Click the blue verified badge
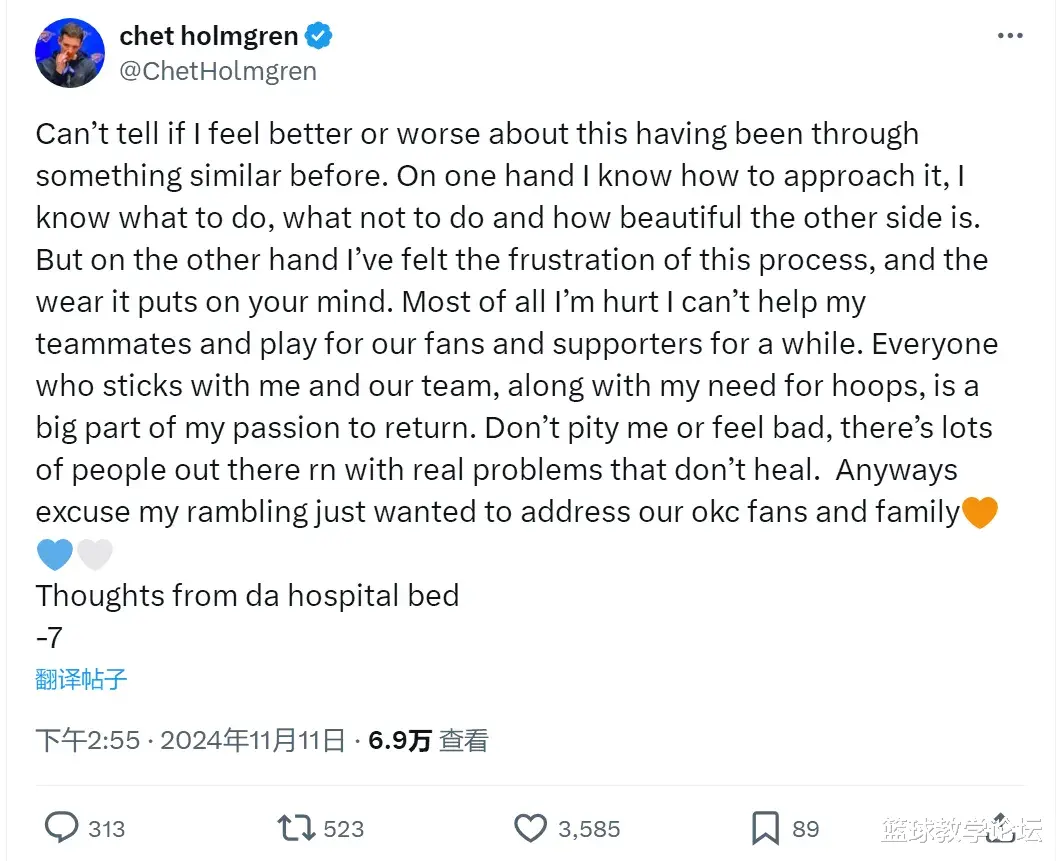1056x861 pixels. pos(319,36)
